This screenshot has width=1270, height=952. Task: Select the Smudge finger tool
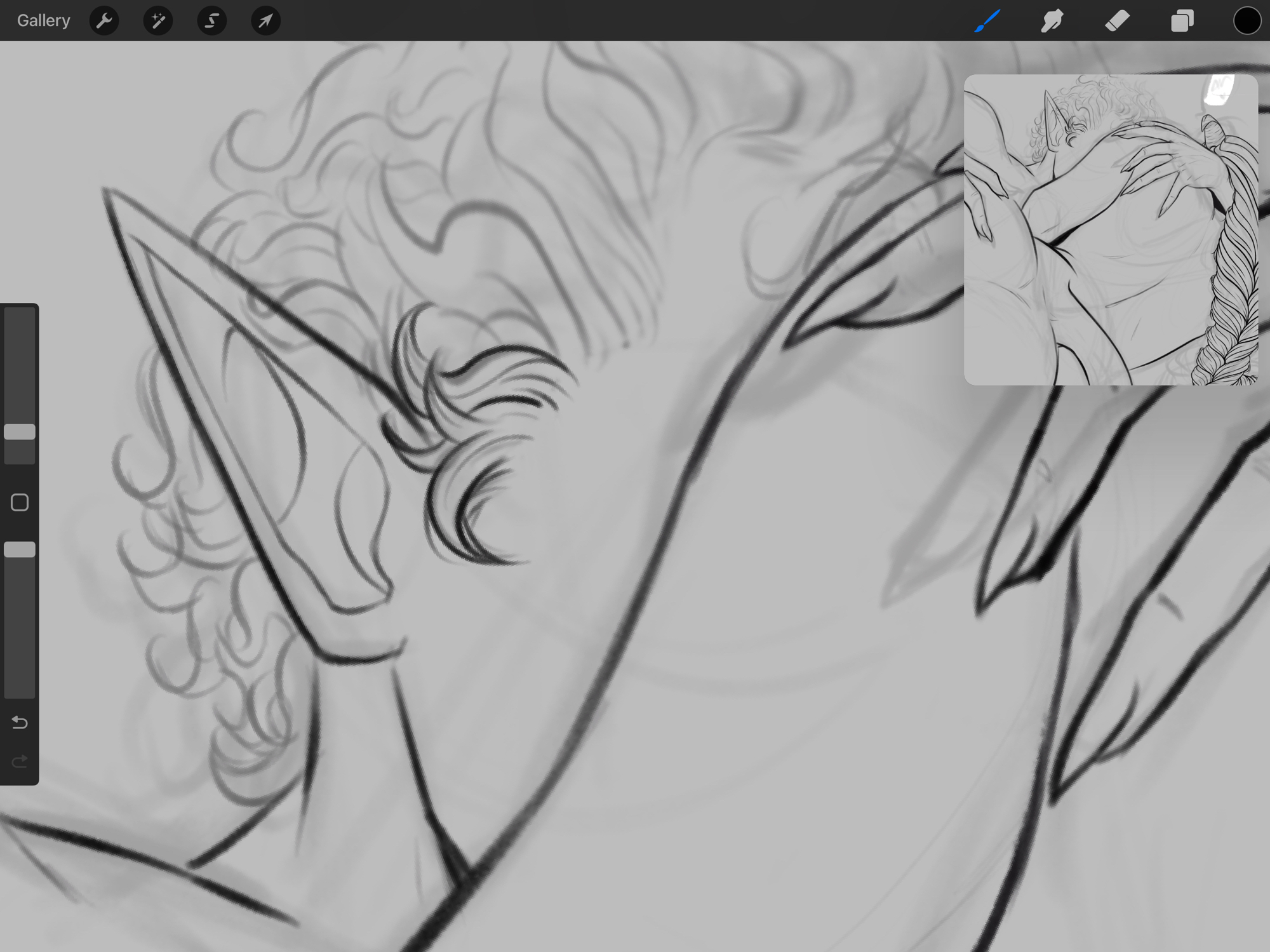(x=1052, y=21)
